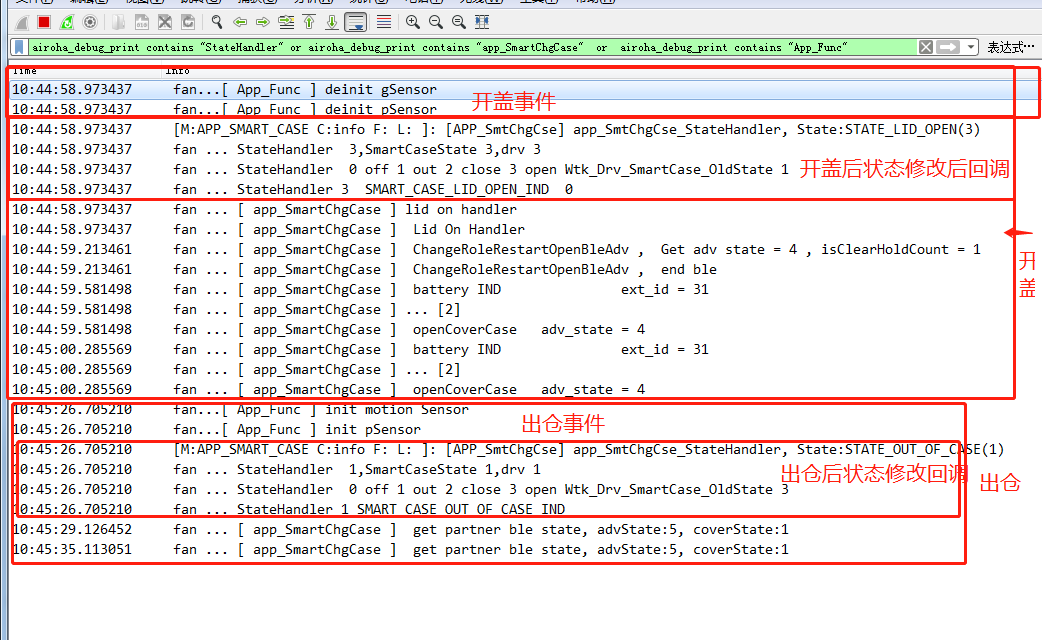Select the 'Lid On Handler' capitalized row
Viewport: 1042px width, 640px height.
(x=524, y=229)
